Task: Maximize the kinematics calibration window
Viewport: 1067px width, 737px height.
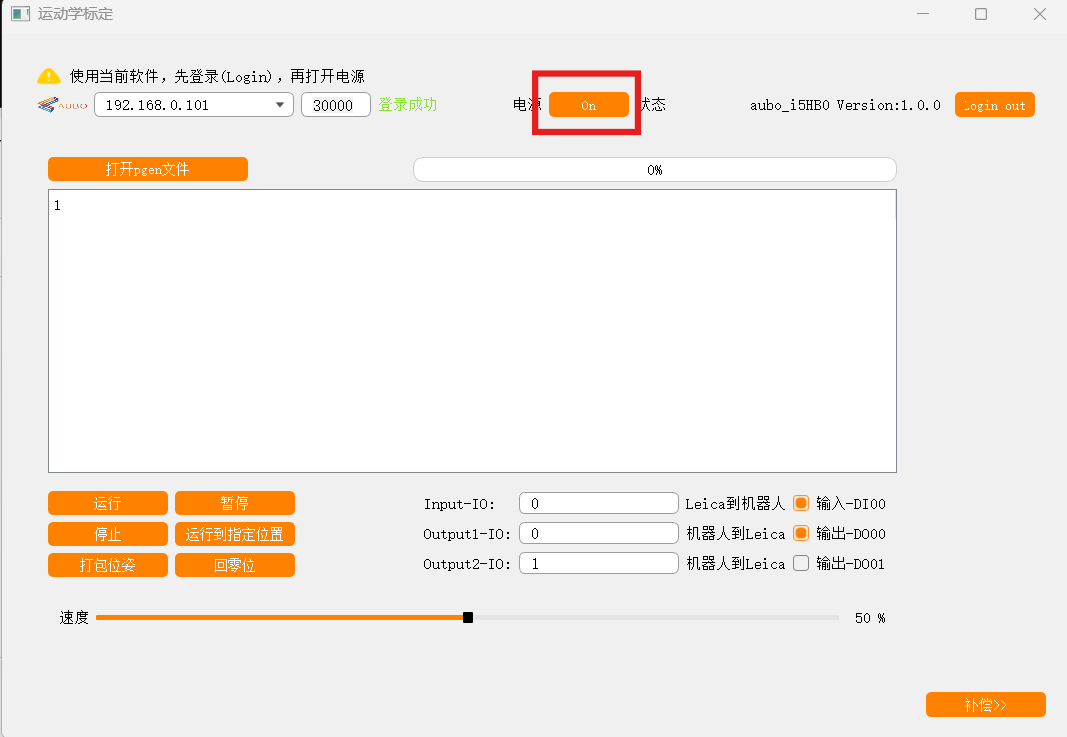Action: pos(981,14)
